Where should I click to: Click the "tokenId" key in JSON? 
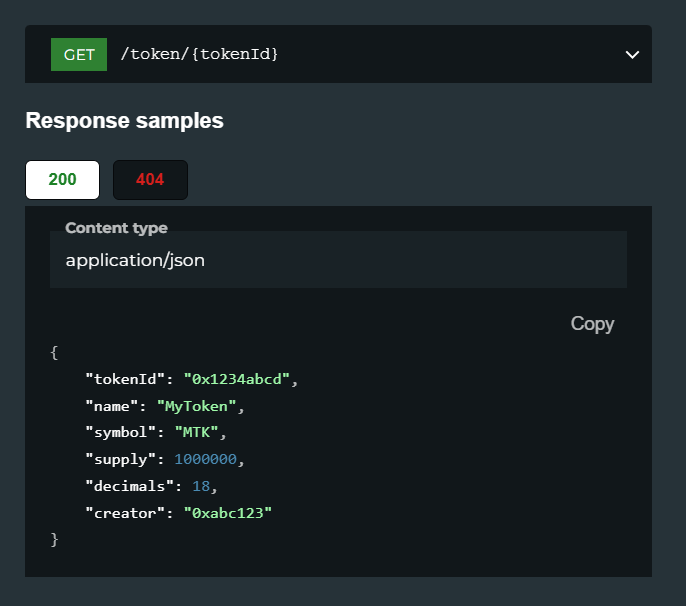click(x=125, y=379)
